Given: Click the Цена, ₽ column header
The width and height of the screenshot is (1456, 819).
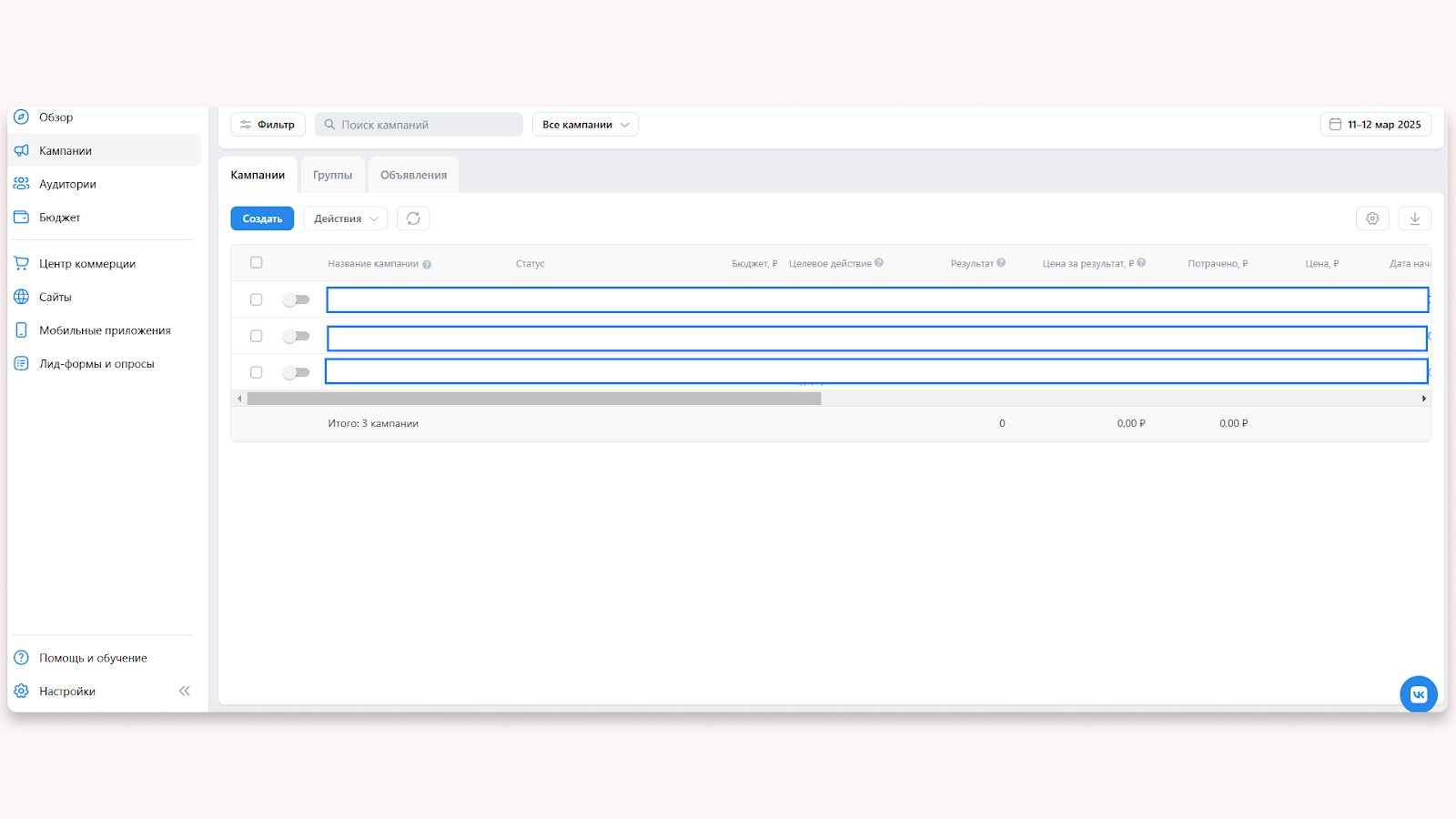Looking at the screenshot, I should 1322,264.
